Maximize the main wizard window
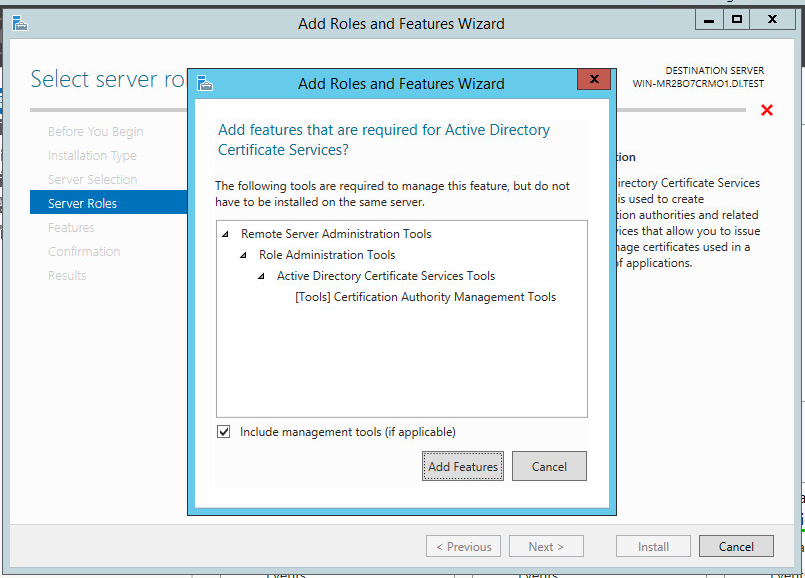Viewport: 805px width, 578px height. coord(737,19)
